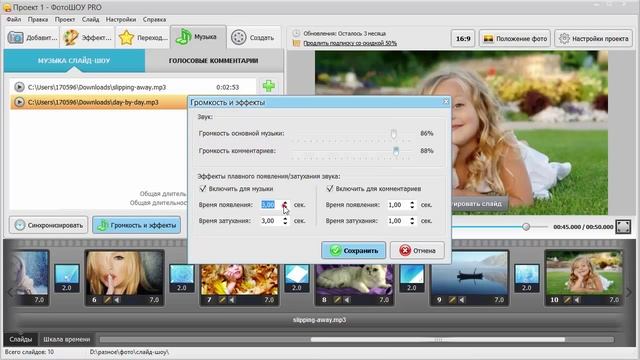Edit slide 8 with its pencil icon
640x360 pixels.
337,300
